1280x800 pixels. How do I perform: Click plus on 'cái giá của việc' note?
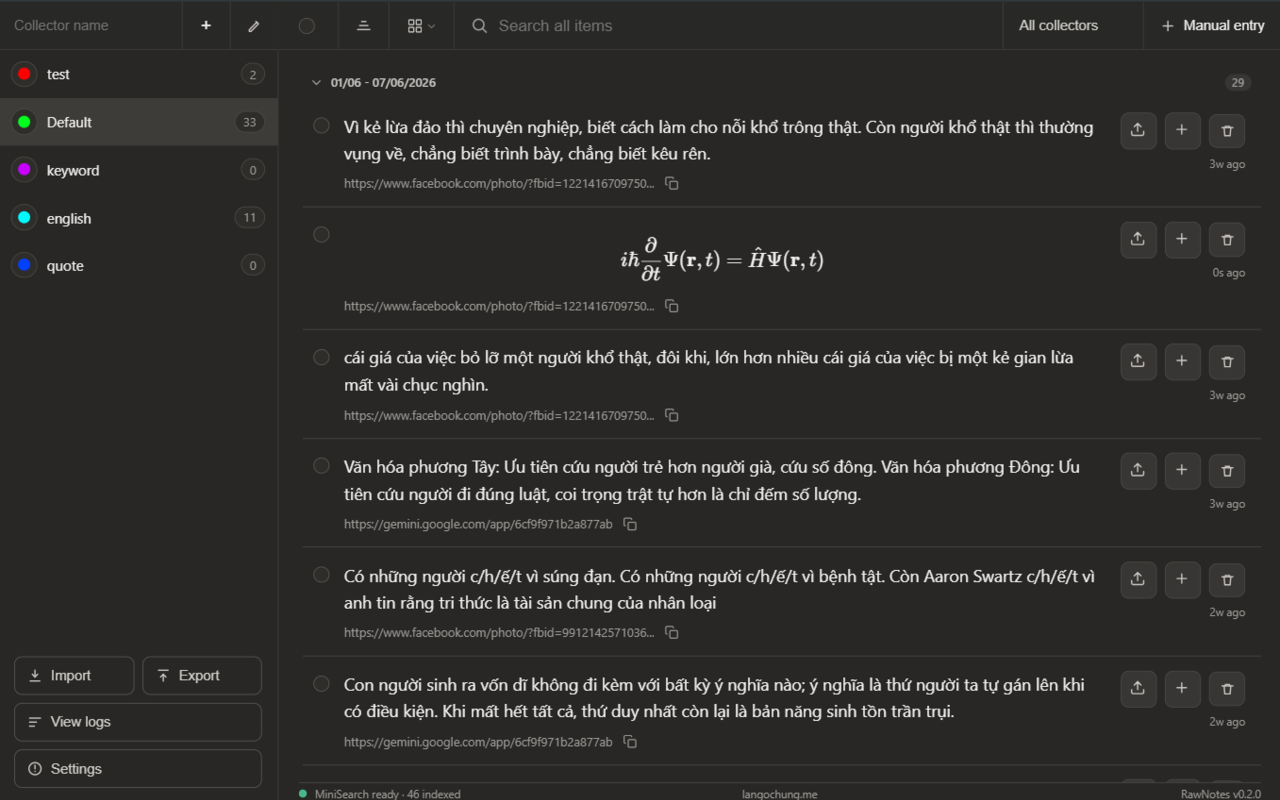pyautogui.click(x=1182, y=362)
